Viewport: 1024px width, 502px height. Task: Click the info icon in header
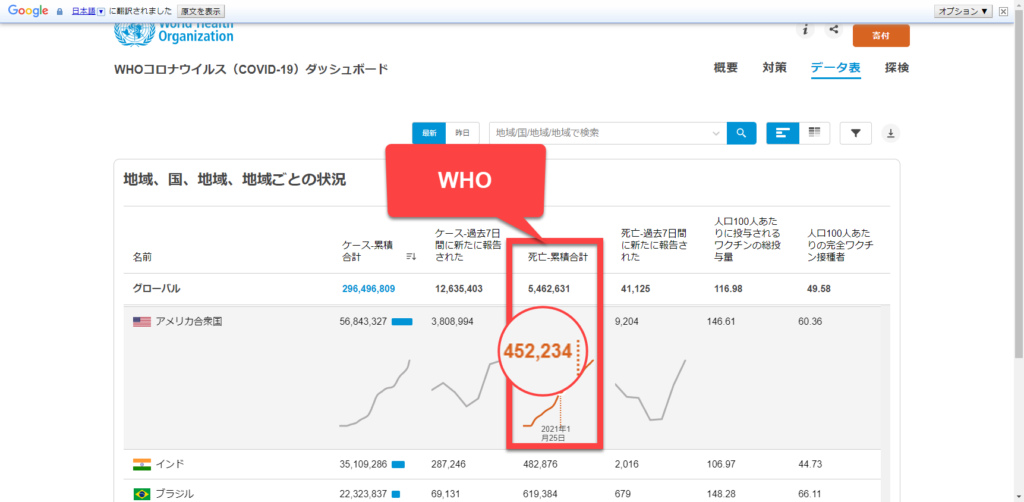[805, 30]
